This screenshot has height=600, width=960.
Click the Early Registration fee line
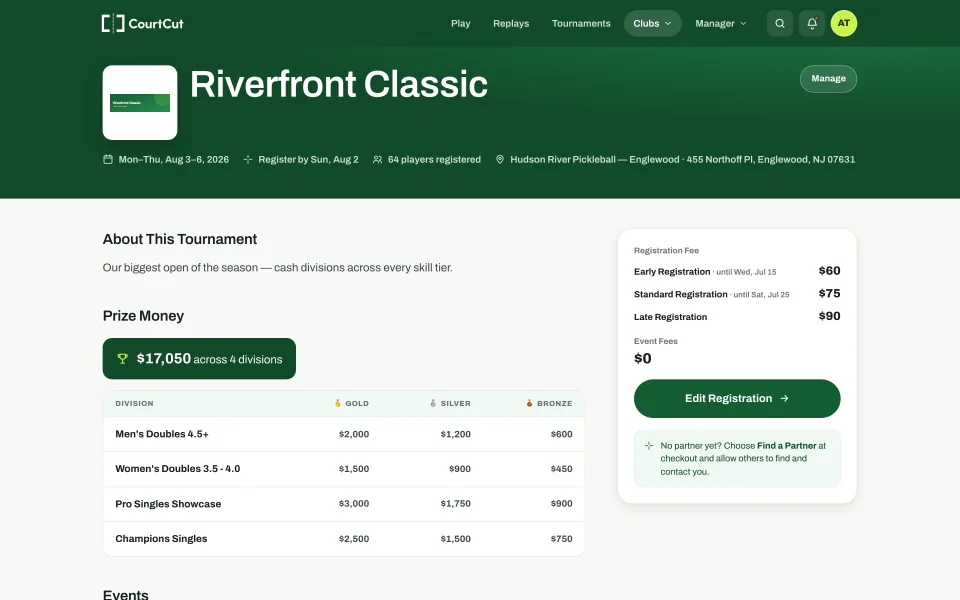(737, 271)
